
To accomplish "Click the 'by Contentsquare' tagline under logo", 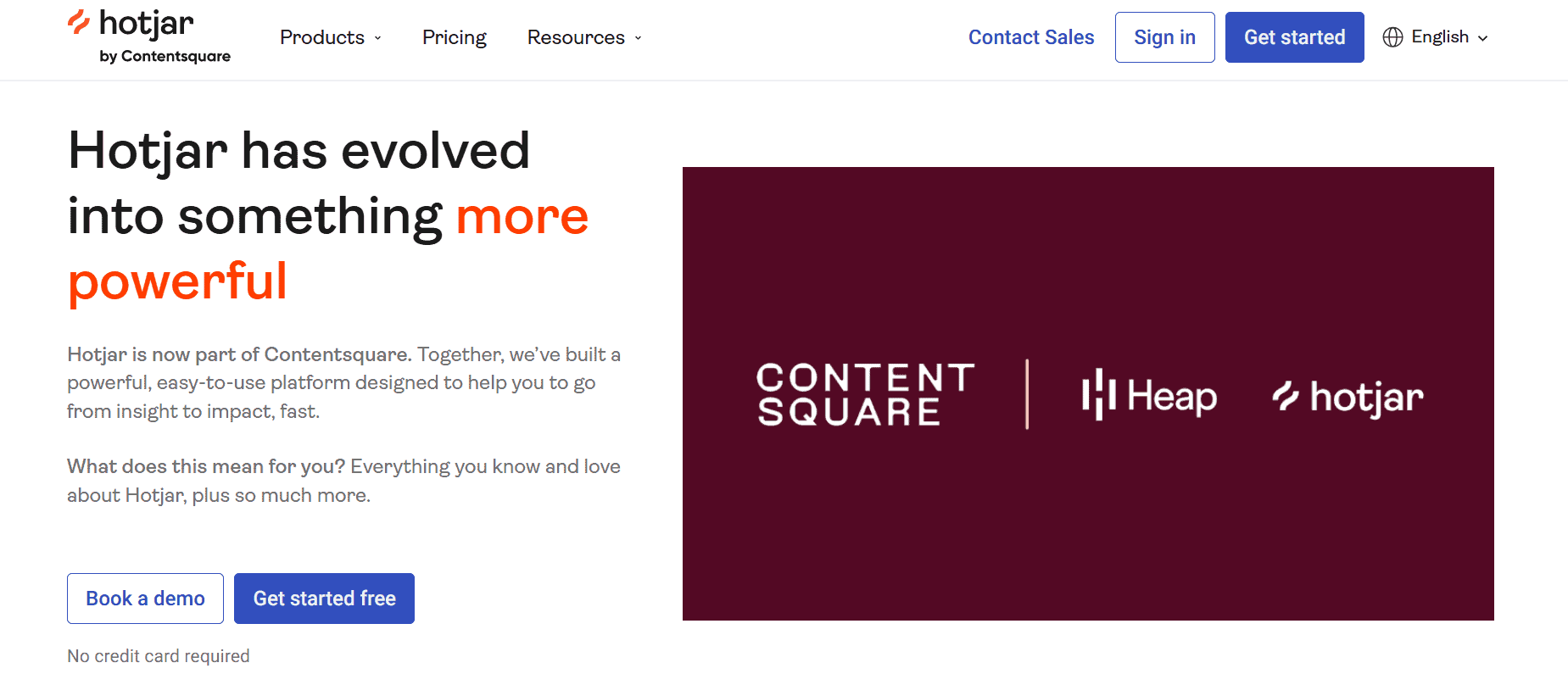I will pos(165,57).
